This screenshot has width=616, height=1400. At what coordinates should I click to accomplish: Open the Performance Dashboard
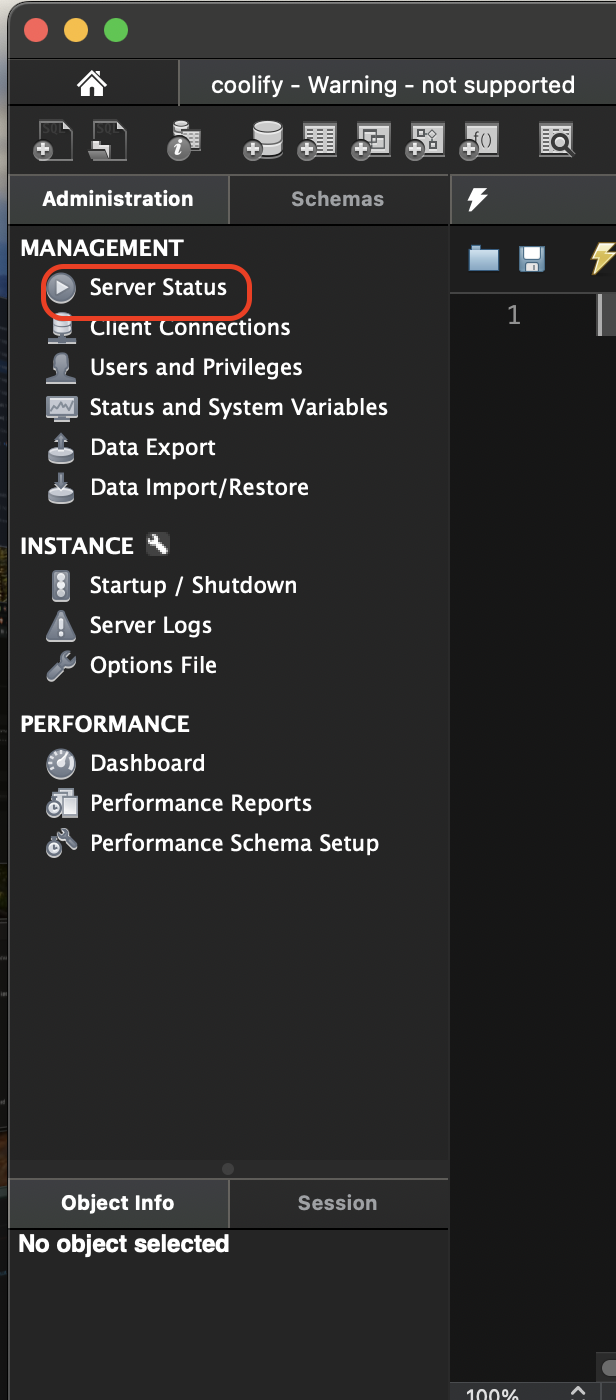(147, 763)
